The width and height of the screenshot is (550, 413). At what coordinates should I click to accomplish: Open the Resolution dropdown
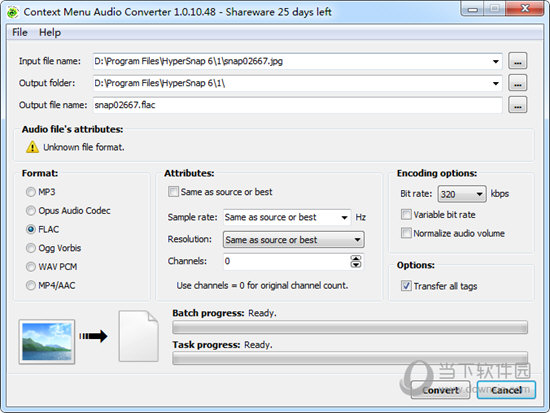[x=357, y=240]
